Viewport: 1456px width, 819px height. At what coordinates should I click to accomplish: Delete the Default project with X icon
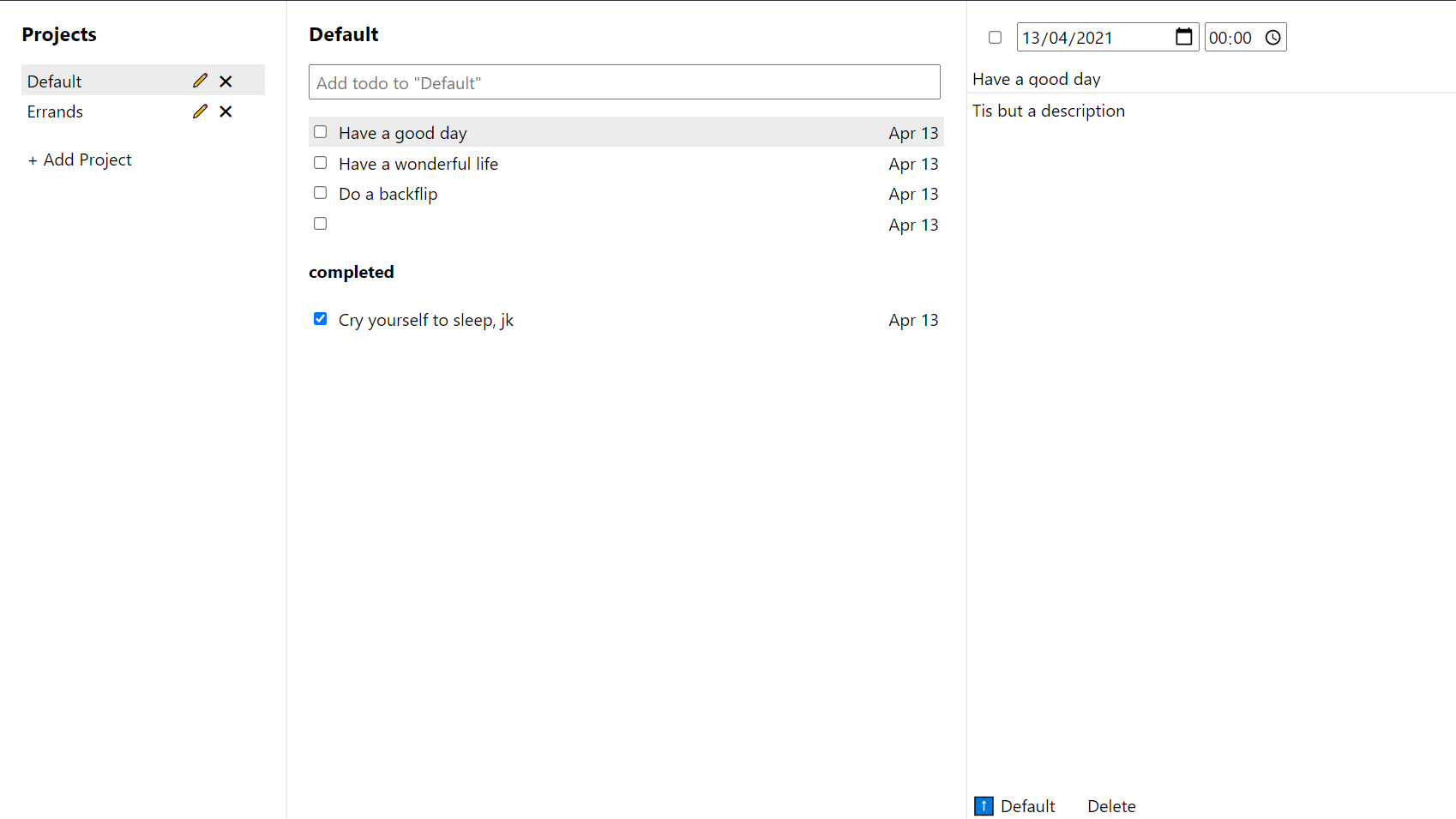pyautogui.click(x=226, y=81)
